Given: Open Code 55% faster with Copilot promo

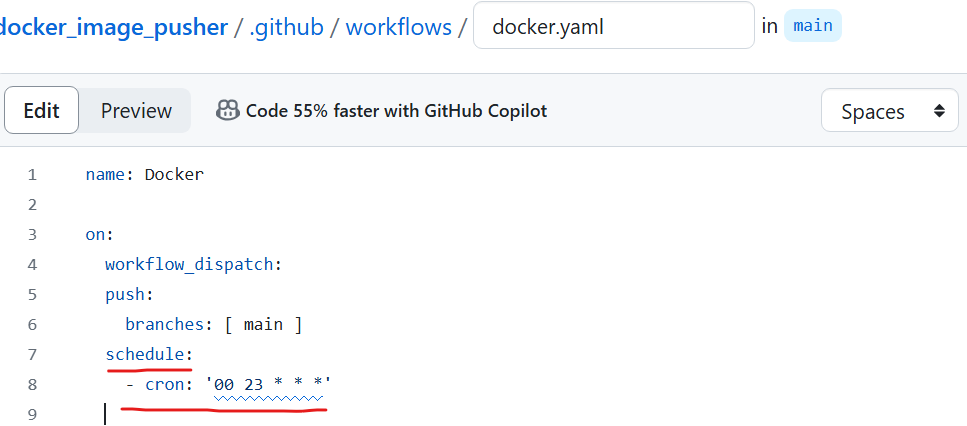Looking at the screenshot, I should (x=396, y=111).
